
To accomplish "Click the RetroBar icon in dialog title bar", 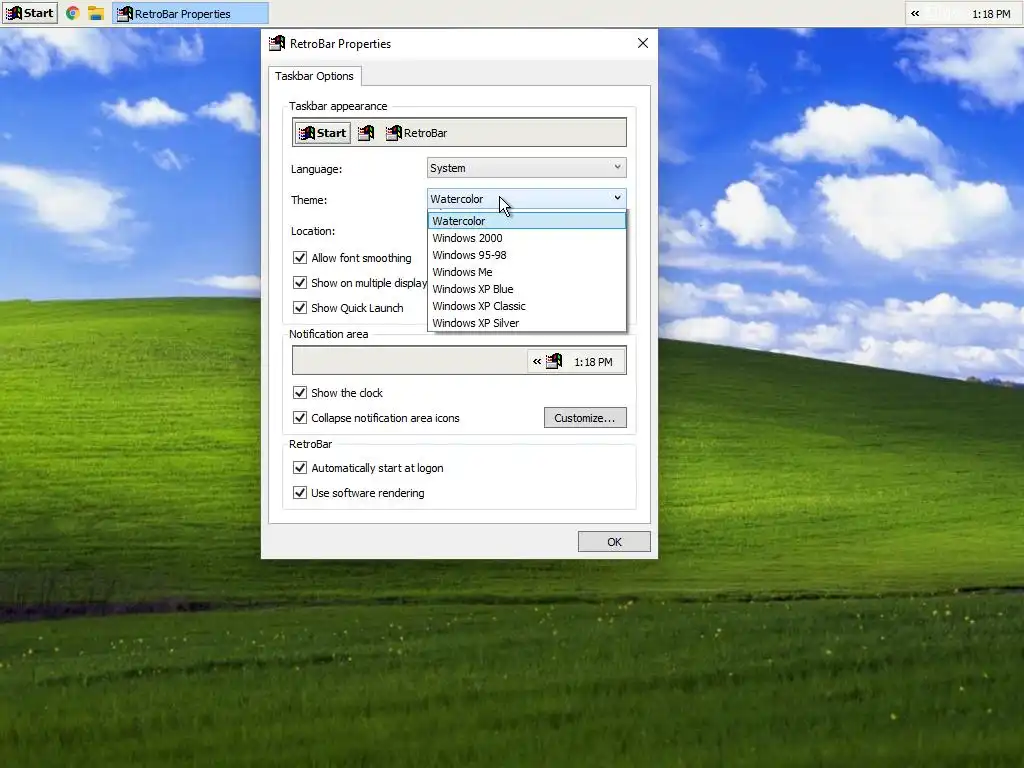I will coord(277,43).
